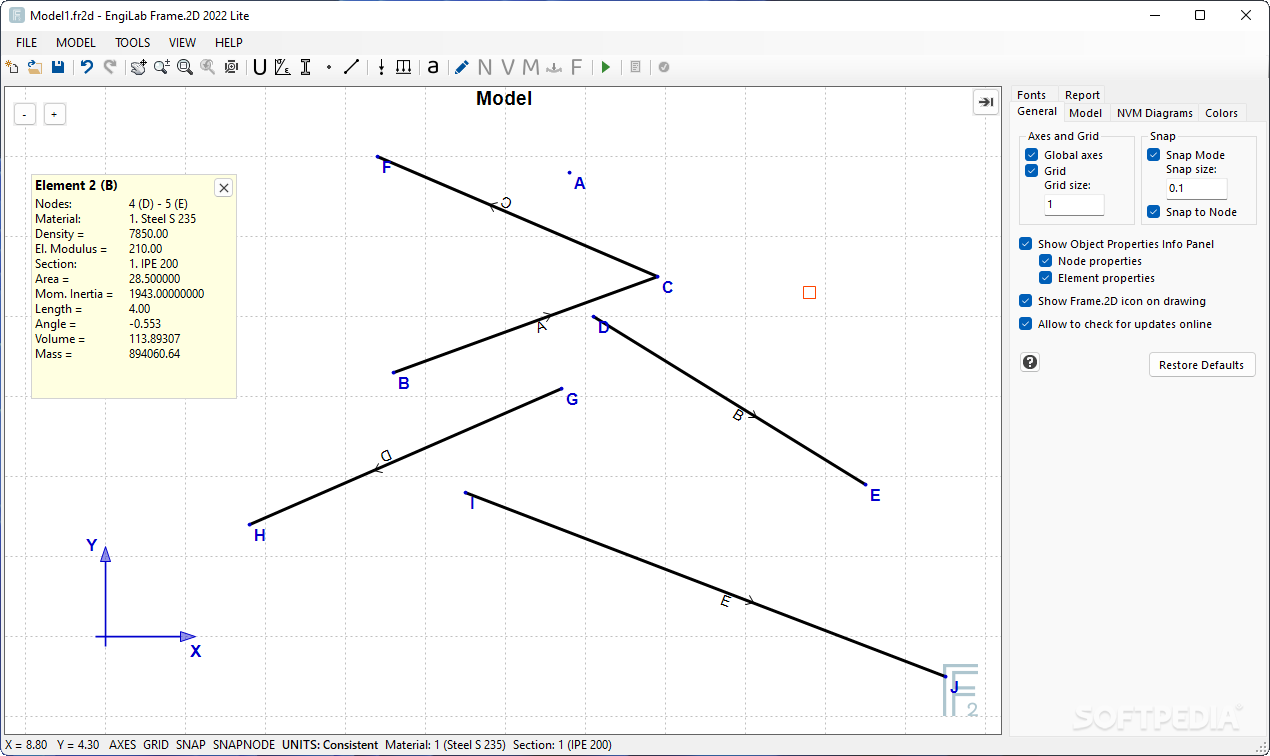Select the zoom window magnifier
This screenshot has height=756, width=1270.
point(185,67)
